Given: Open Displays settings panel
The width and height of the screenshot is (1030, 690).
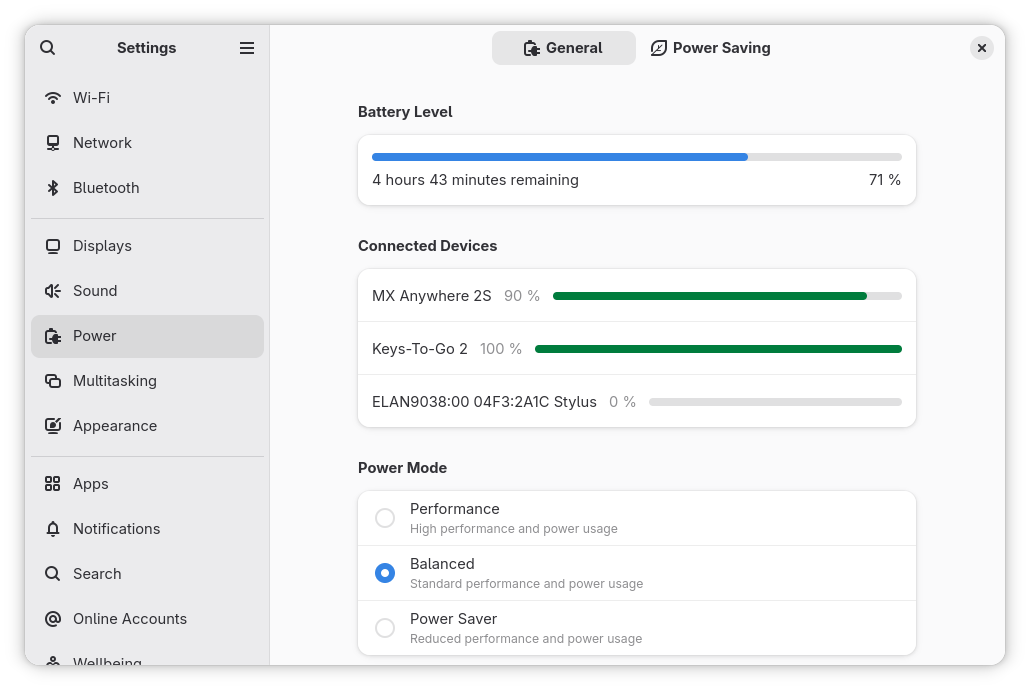Looking at the screenshot, I should 147,246.
